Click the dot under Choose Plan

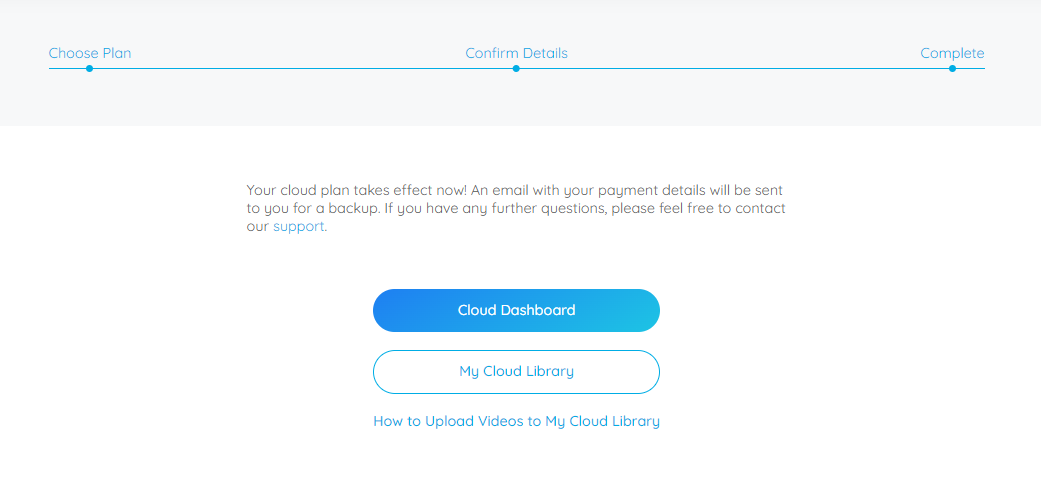point(90,68)
